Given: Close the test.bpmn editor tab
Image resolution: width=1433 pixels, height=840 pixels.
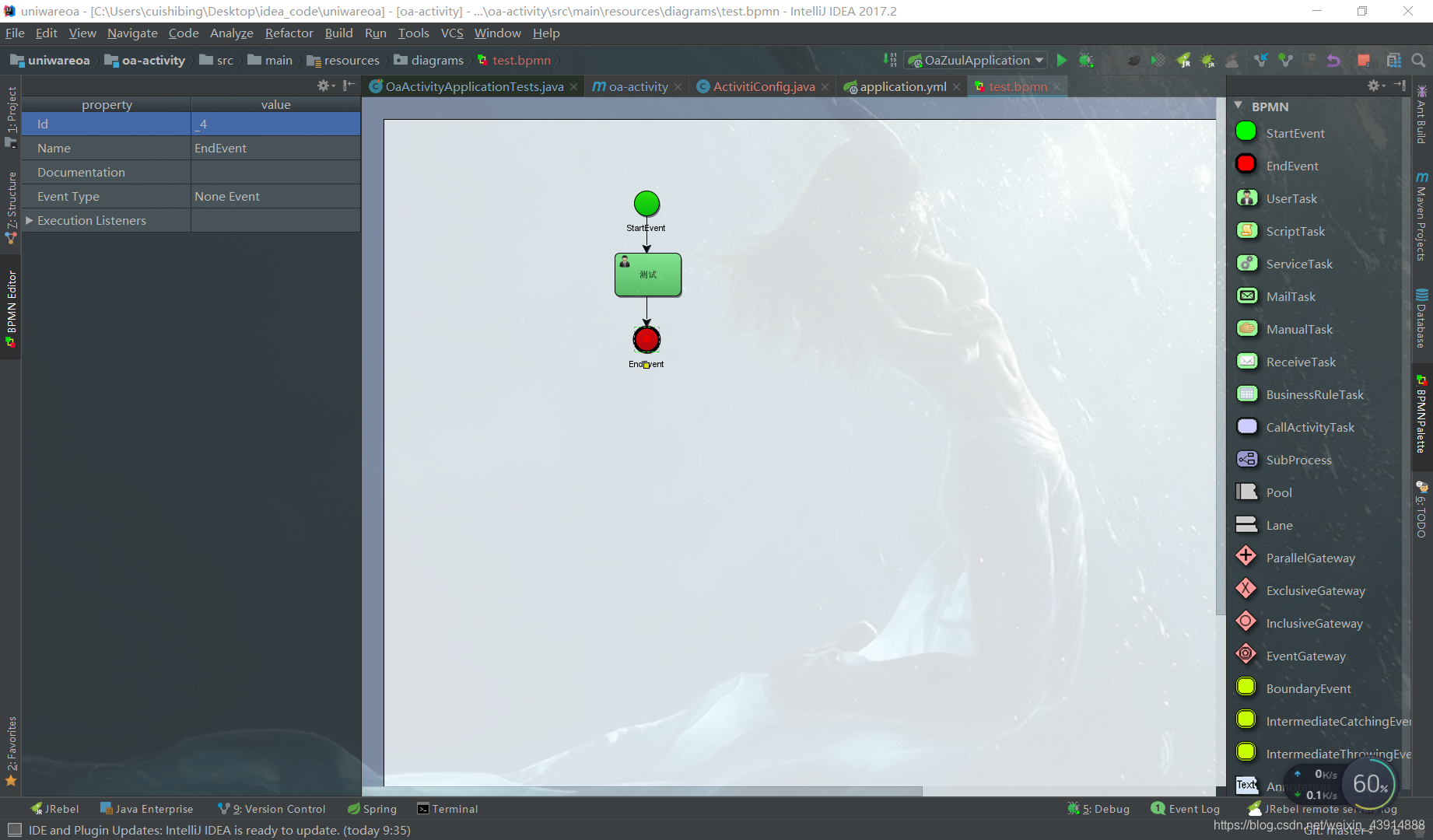Looking at the screenshot, I should click(x=1056, y=87).
